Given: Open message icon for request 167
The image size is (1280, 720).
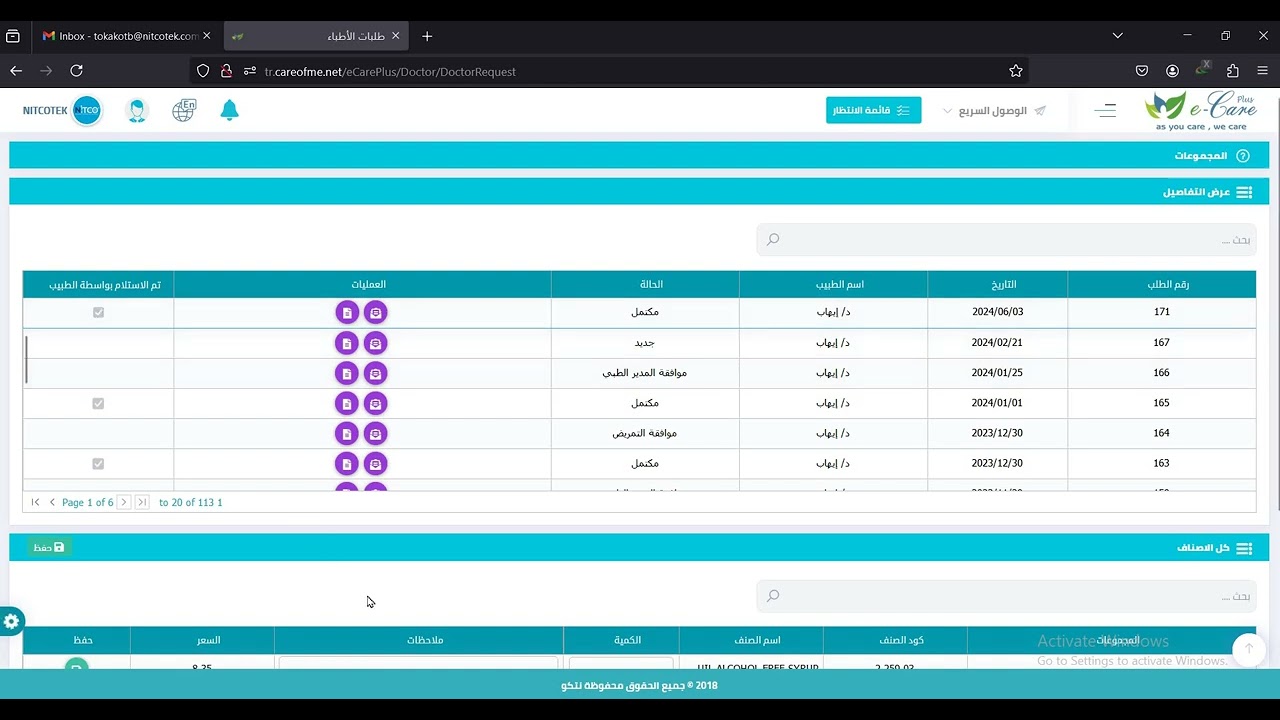Looking at the screenshot, I should [x=375, y=343].
